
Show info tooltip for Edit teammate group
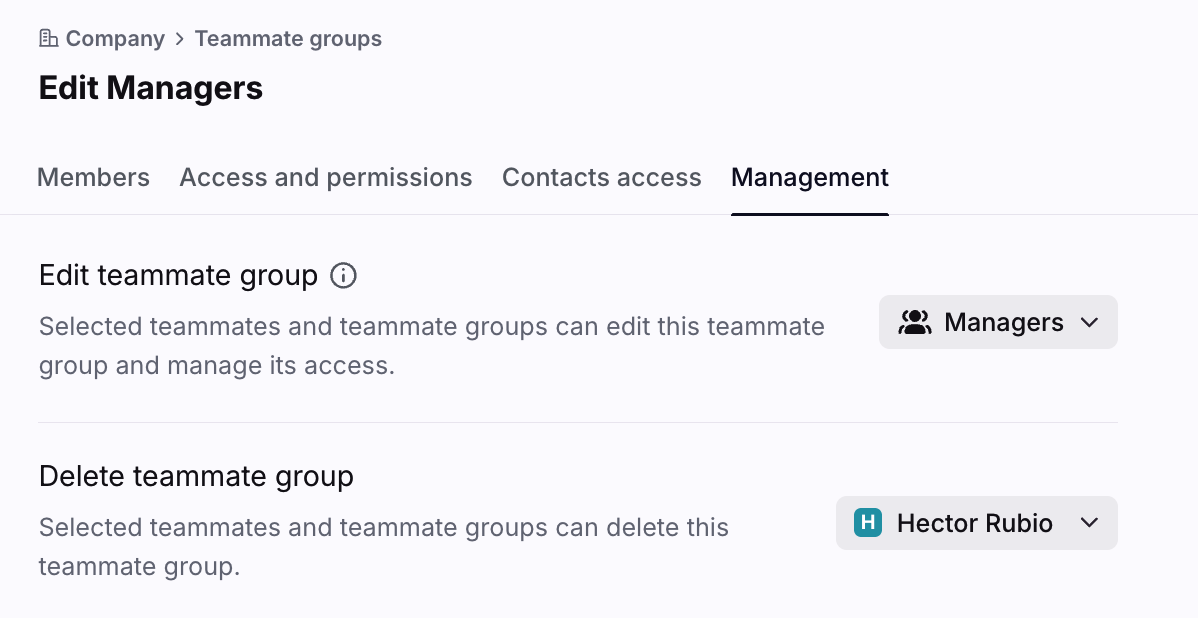pos(343,275)
